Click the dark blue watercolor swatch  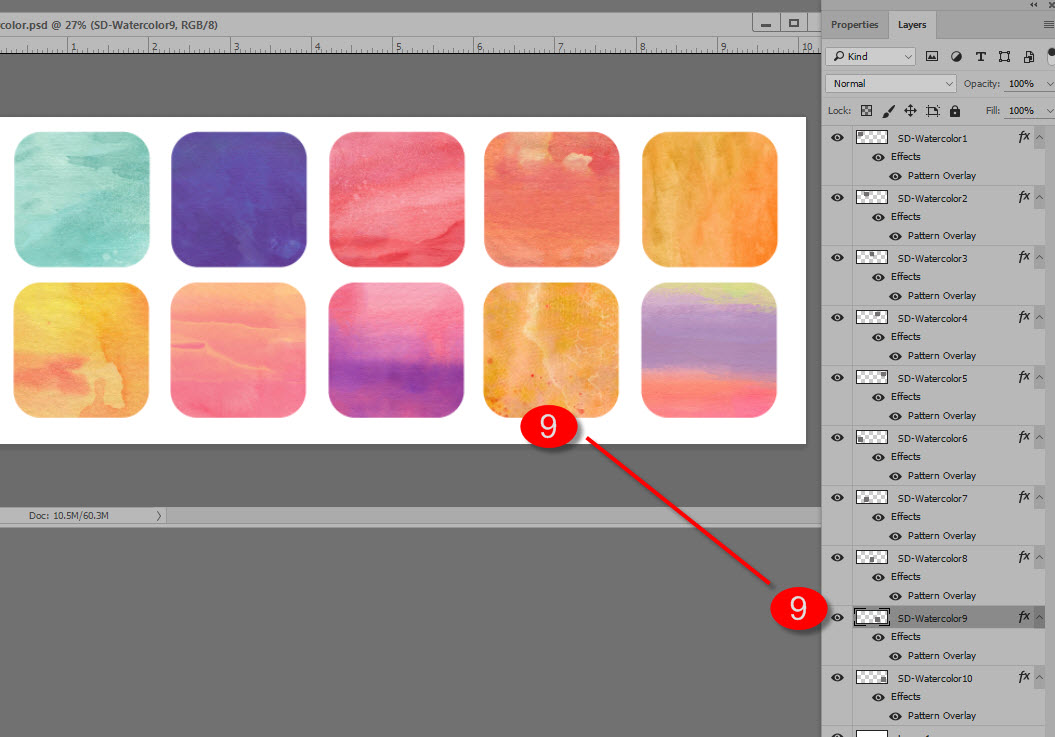pos(239,199)
